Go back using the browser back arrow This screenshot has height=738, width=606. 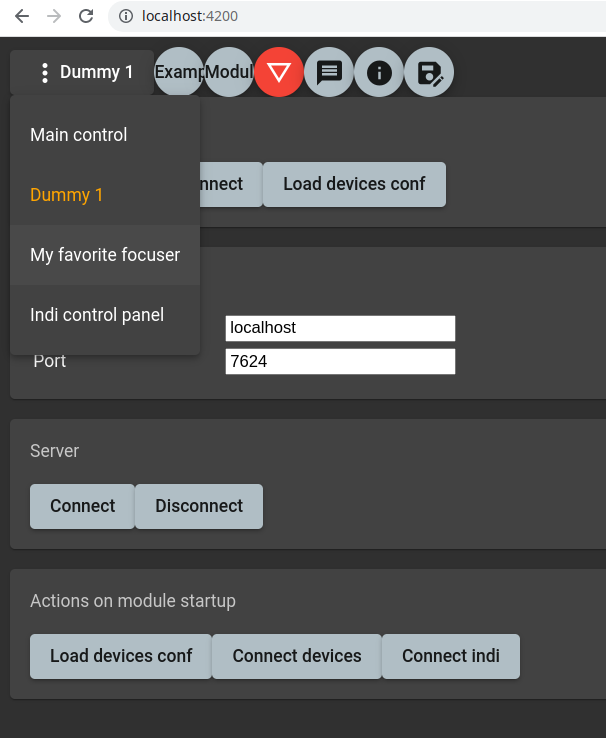click(x=22, y=16)
